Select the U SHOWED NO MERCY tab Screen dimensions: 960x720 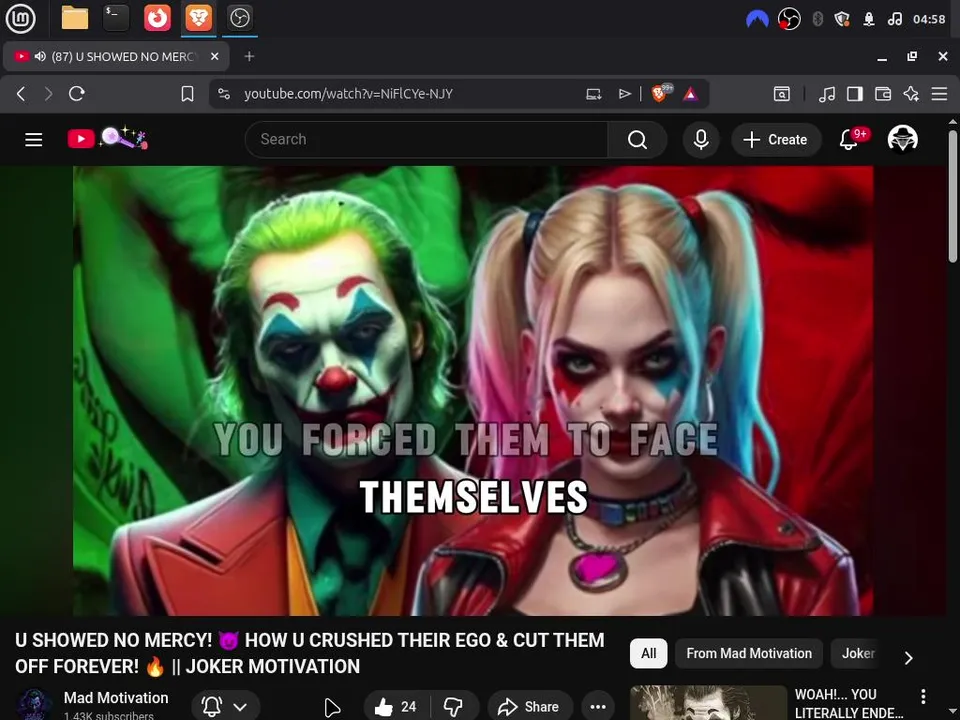pos(116,56)
